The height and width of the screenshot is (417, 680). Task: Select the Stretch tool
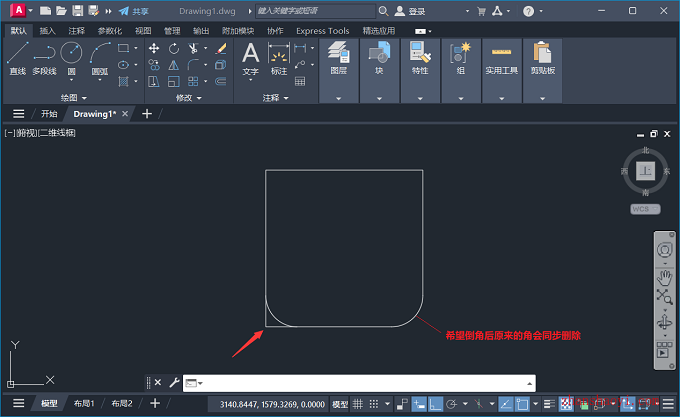[154, 81]
